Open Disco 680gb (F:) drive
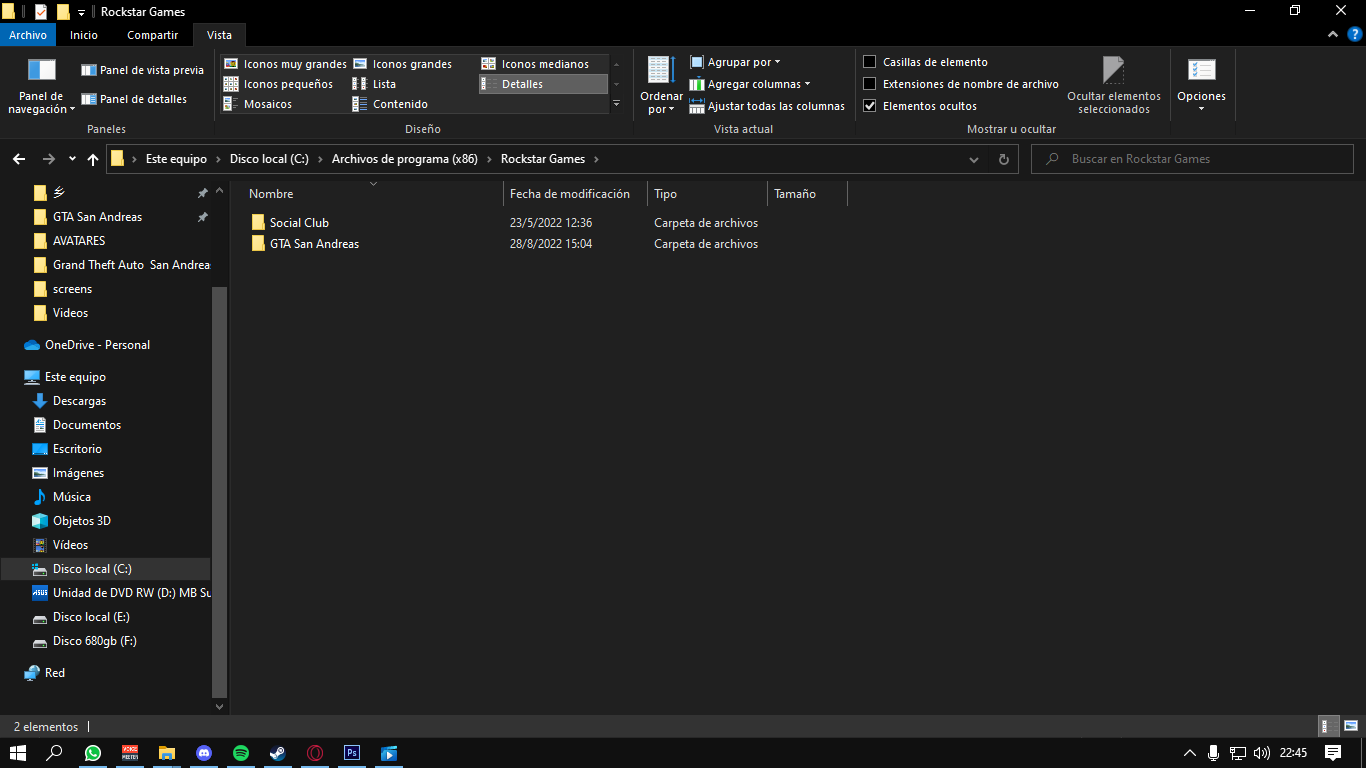Screen dimensions: 1366x768 [x=94, y=641]
